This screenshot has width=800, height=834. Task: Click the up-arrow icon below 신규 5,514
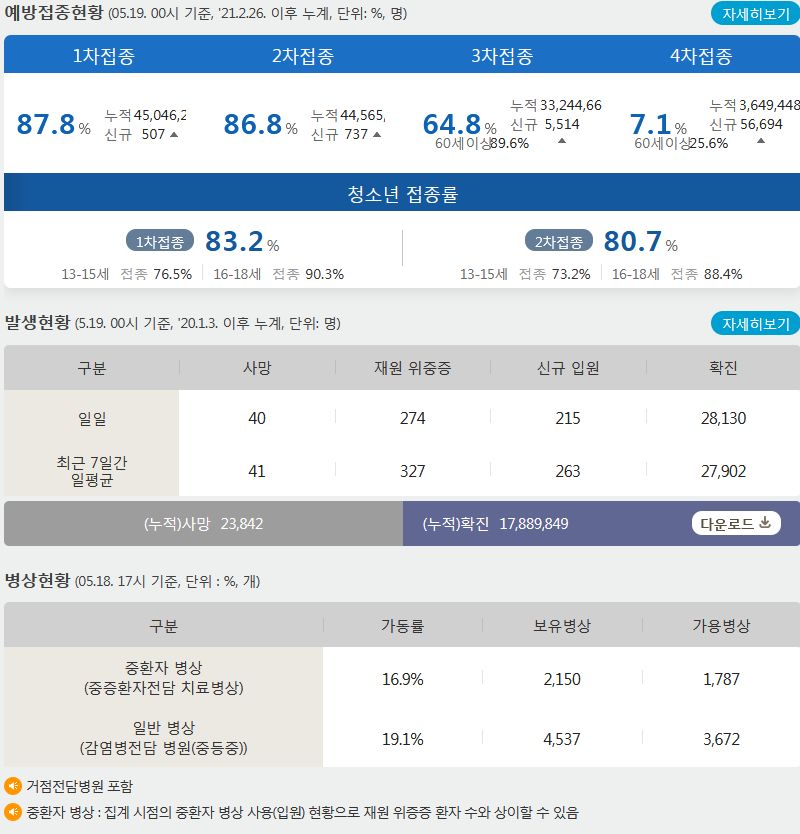coord(562,141)
